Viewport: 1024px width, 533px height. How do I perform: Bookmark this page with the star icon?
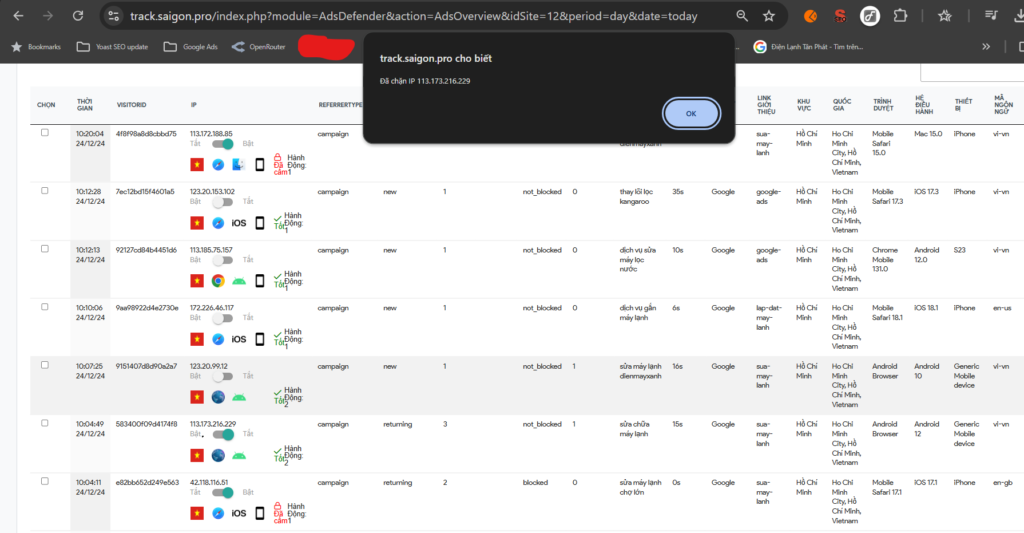(x=768, y=16)
